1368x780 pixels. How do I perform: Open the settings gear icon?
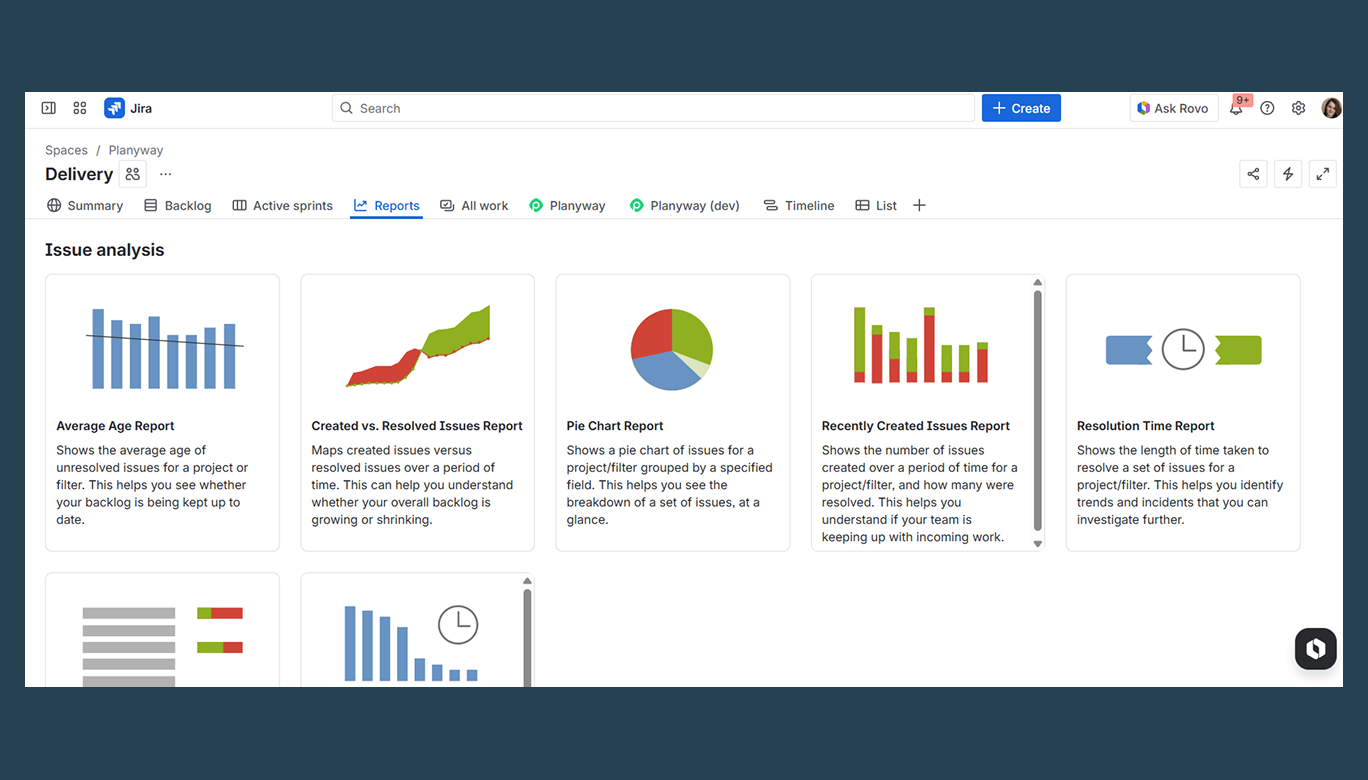tap(1298, 108)
